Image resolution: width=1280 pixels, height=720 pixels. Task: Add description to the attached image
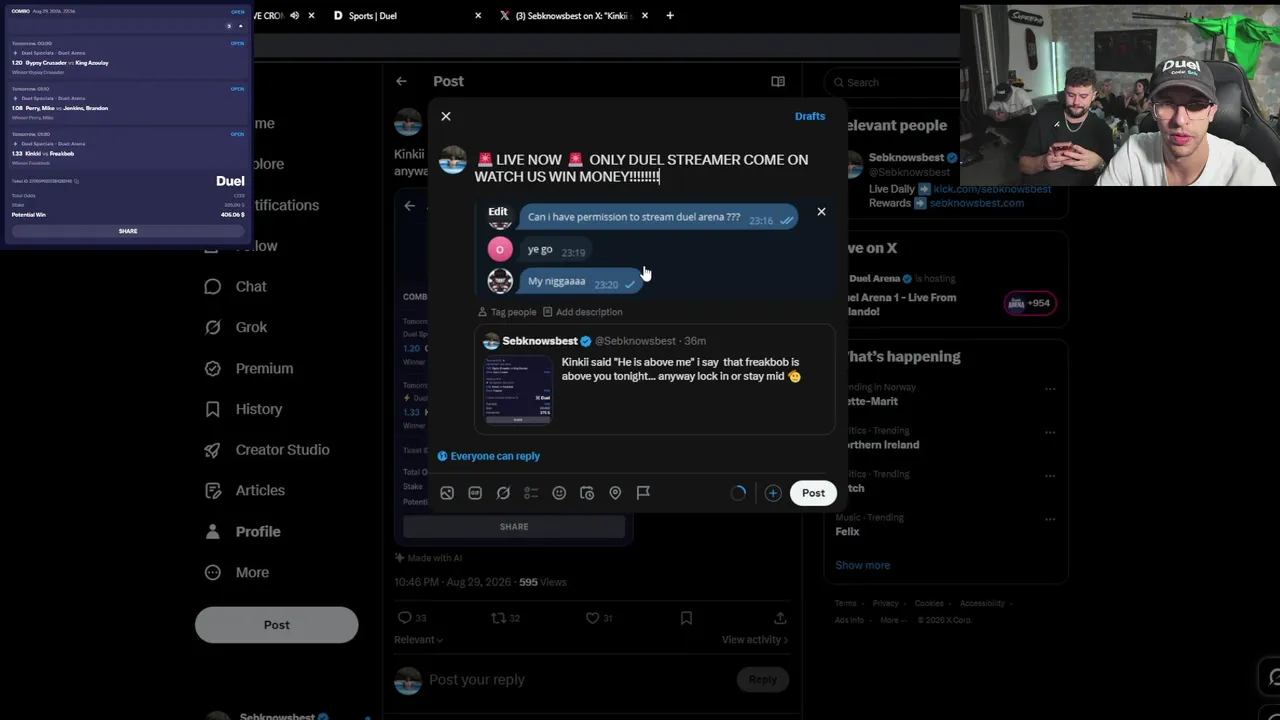coord(582,312)
